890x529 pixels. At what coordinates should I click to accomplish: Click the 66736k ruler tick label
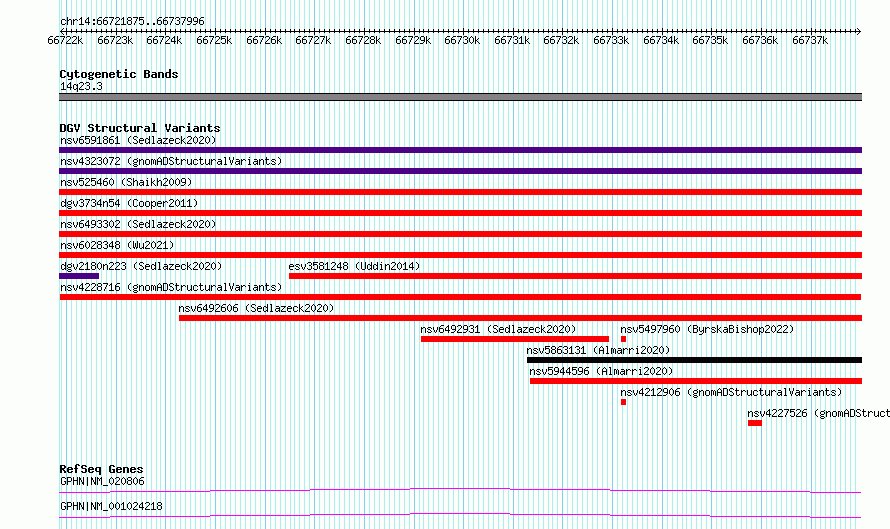click(x=760, y=40)
